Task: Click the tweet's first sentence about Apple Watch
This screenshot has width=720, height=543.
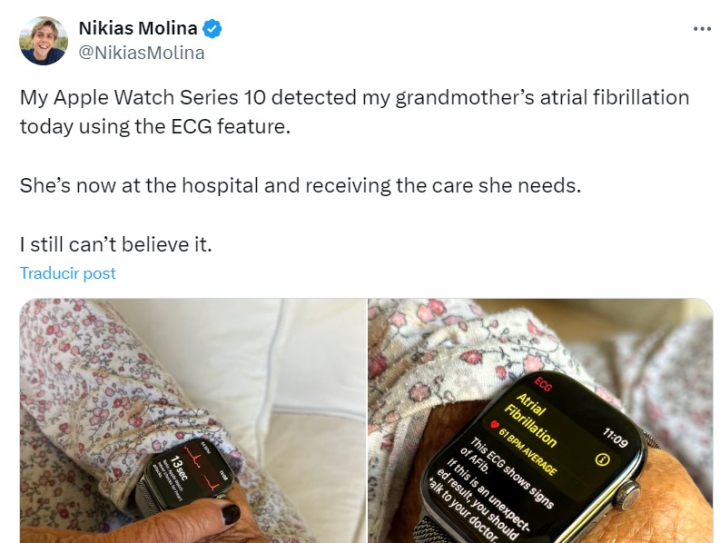Action: 354,112
